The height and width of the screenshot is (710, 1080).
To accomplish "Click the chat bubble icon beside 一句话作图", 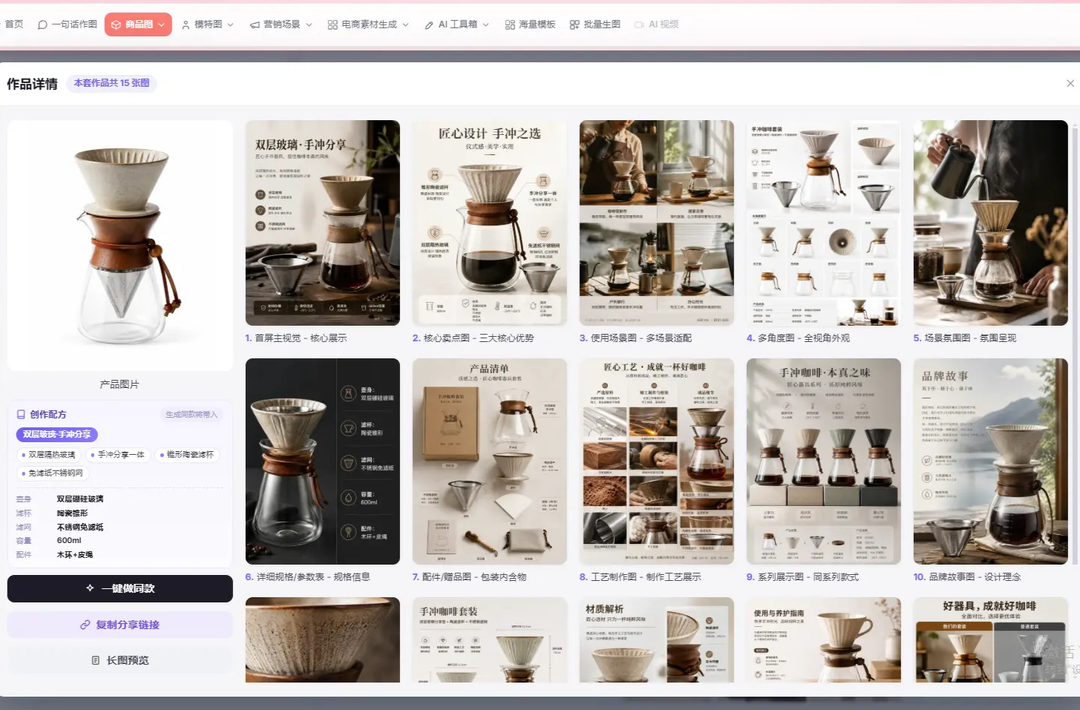I will [x=43, y=25].
